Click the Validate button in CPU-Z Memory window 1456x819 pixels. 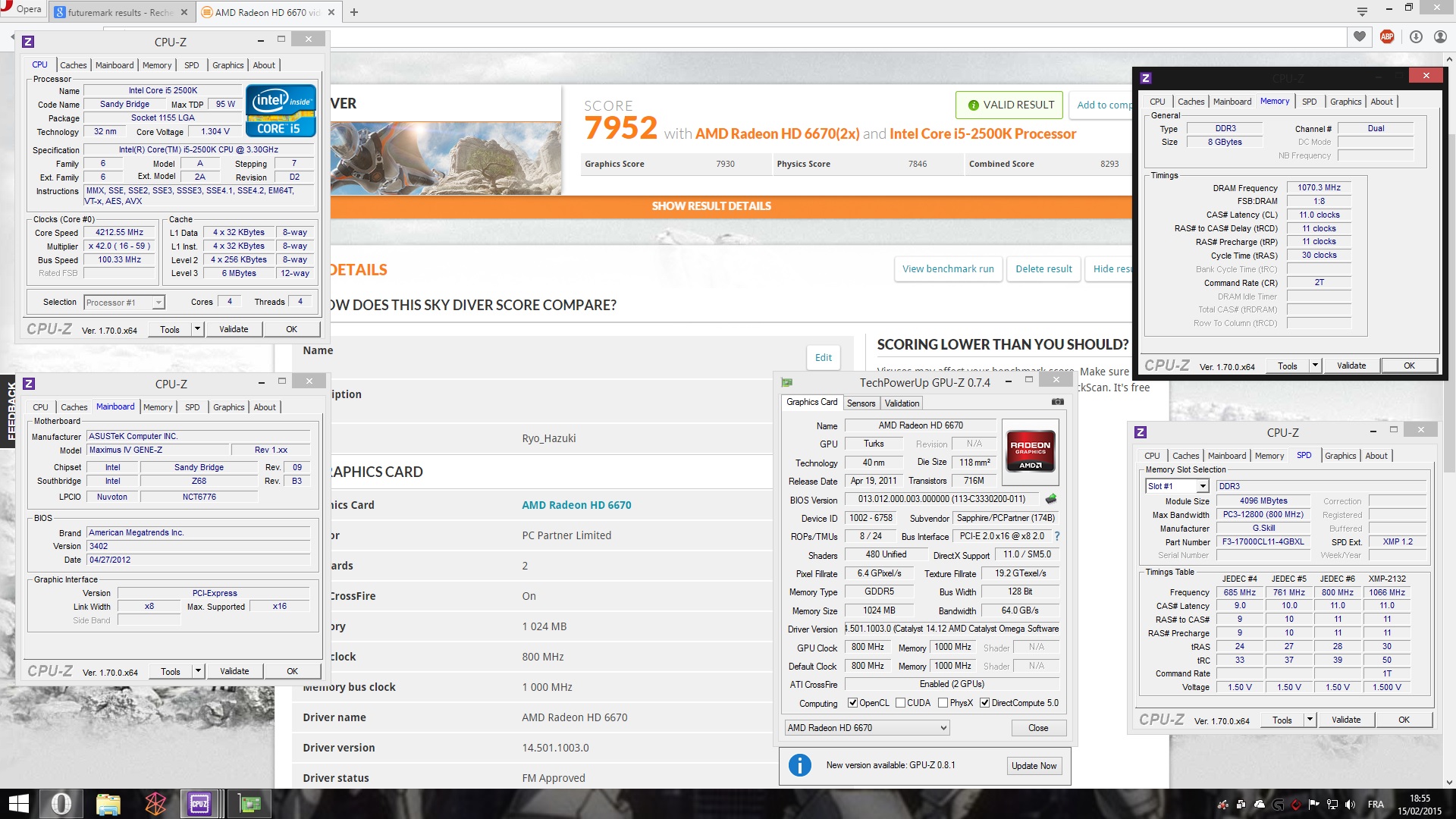click(x=1351, y=366)
